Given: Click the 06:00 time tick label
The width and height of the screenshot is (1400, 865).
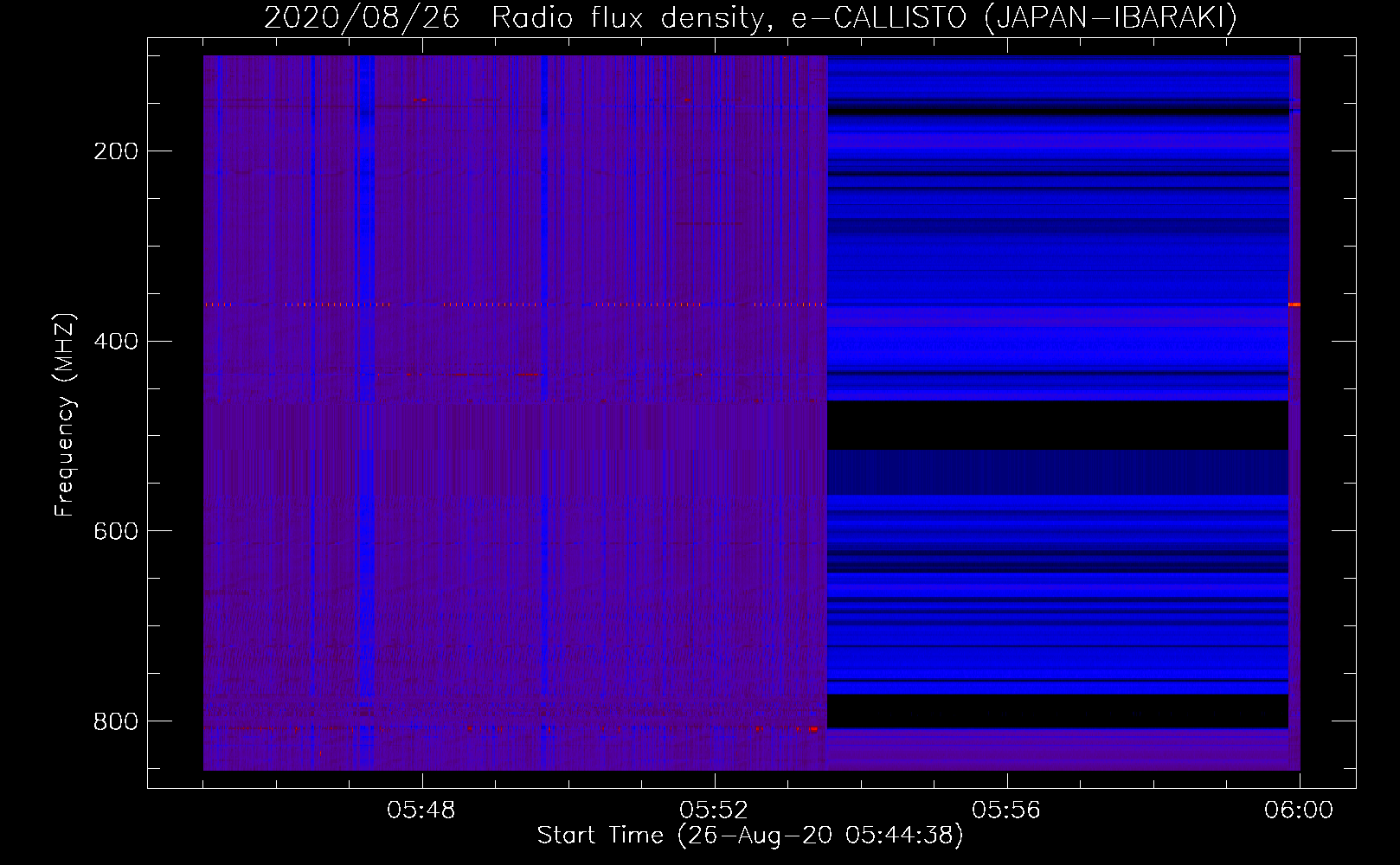Looking at the screenshot, I should [x=1299, y=811].
